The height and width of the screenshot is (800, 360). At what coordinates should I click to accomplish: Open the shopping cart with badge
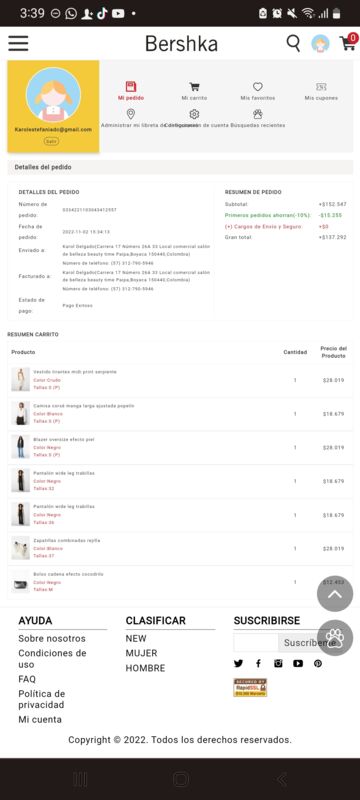tap(349, 42)
